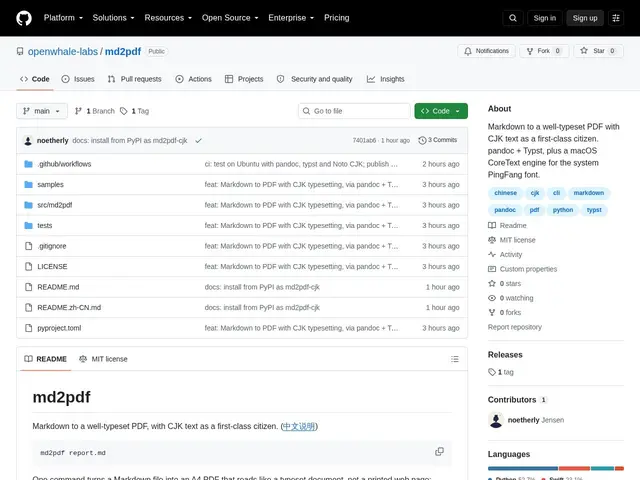640x480 pixels.
Task: Expand the Open Source menu
Action: [x=230, y=18]
